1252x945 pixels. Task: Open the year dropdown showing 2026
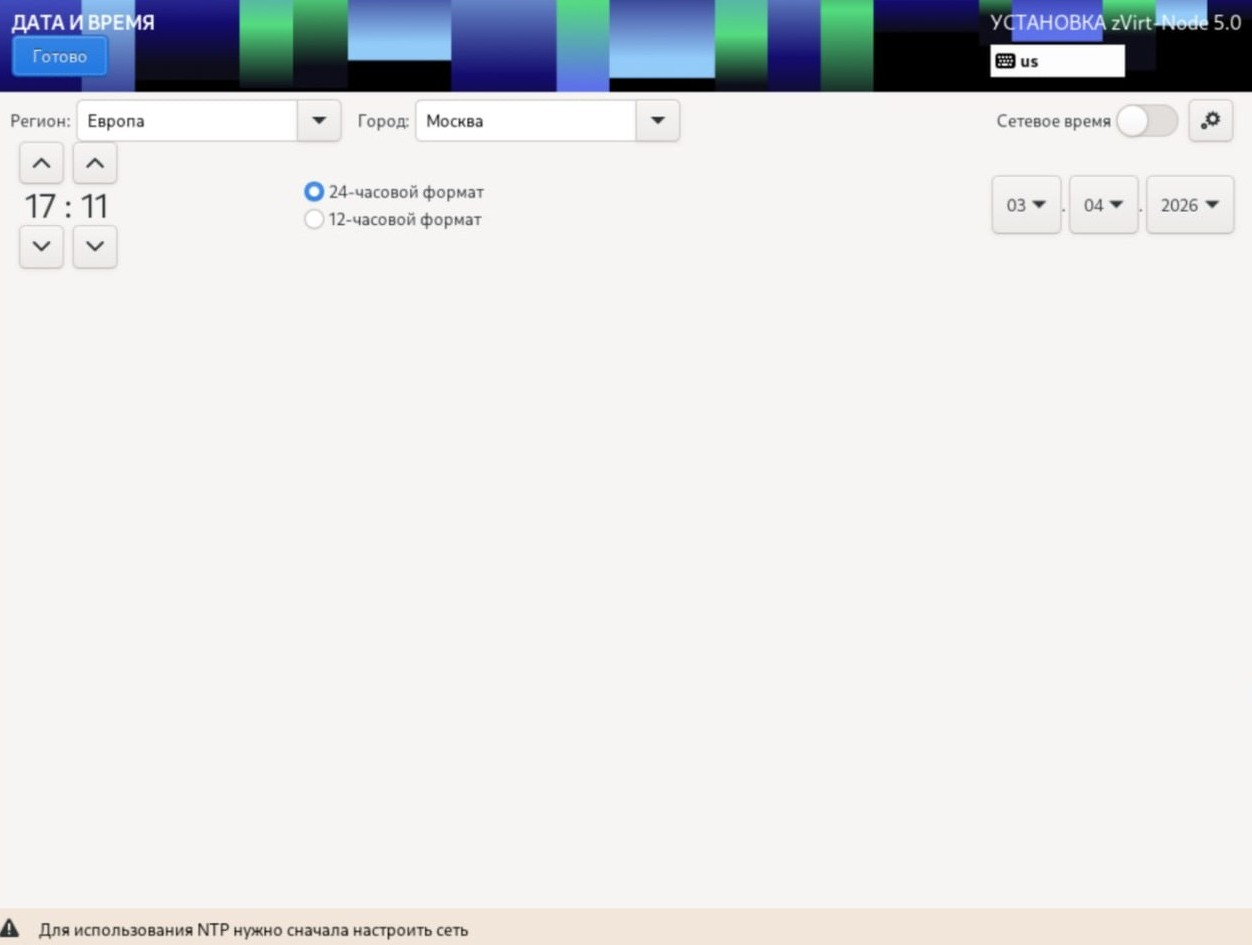(1190, 205)
